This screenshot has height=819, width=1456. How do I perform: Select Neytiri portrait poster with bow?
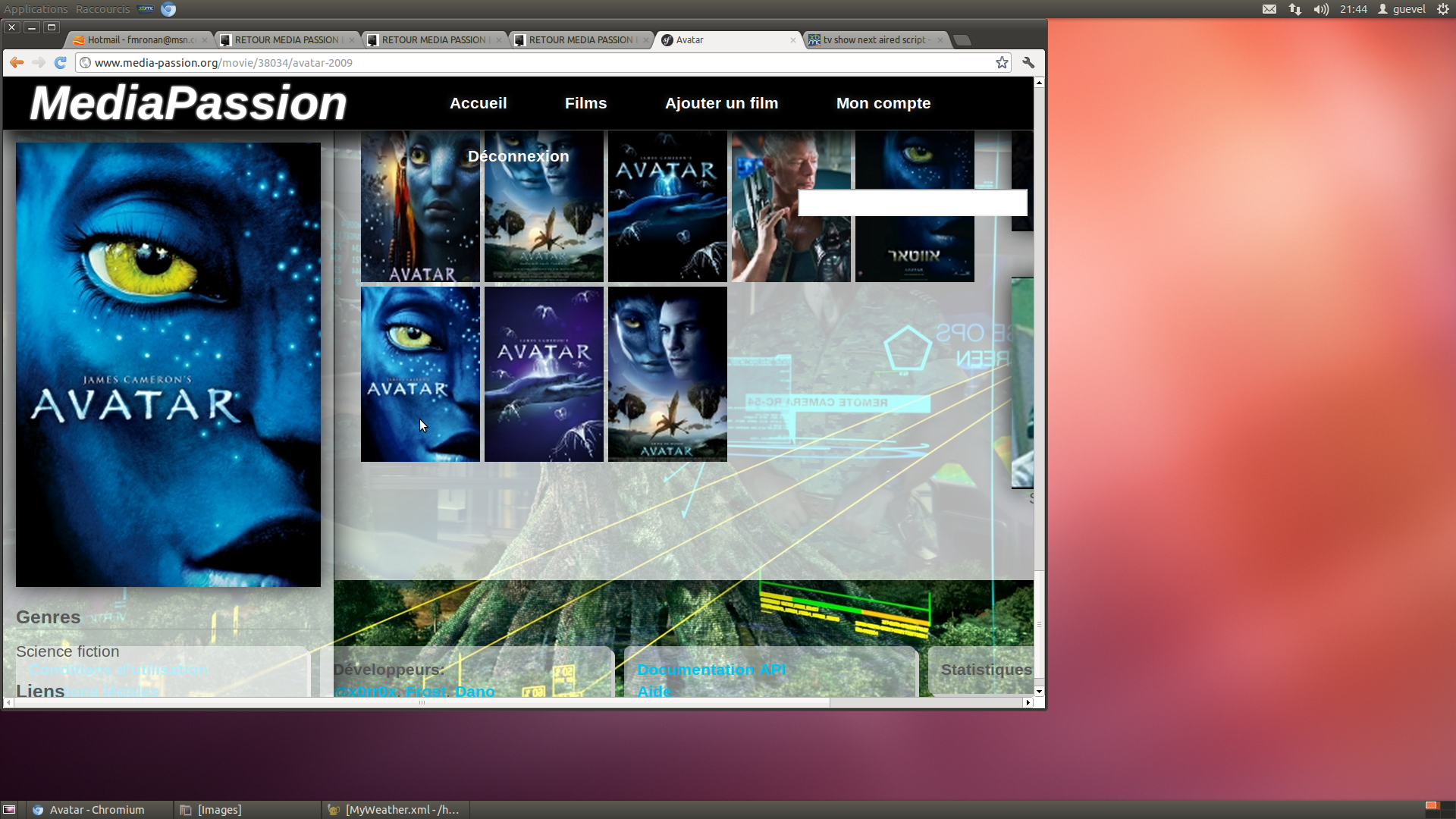(x=420, y=206)
